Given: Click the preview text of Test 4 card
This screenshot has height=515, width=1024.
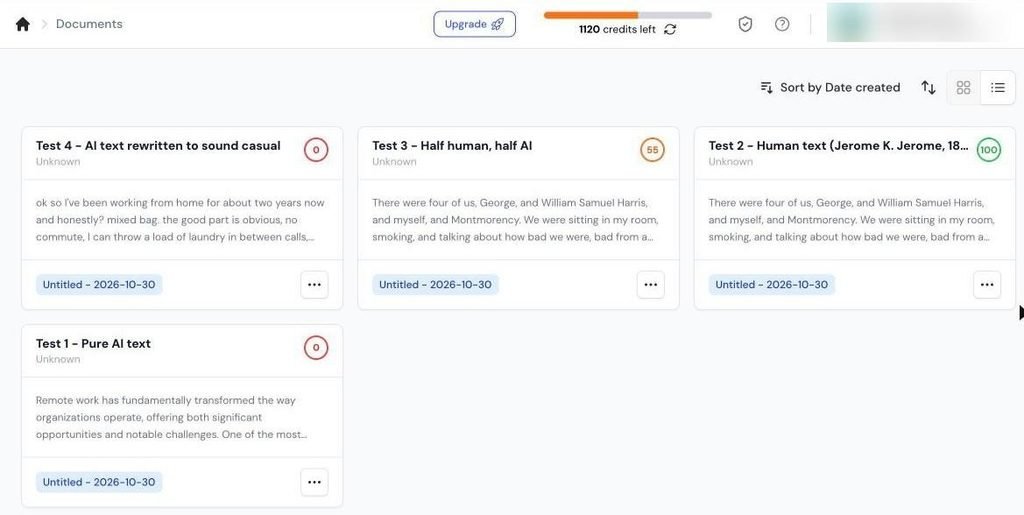Looking at the screenshot, I should (180, 220).
